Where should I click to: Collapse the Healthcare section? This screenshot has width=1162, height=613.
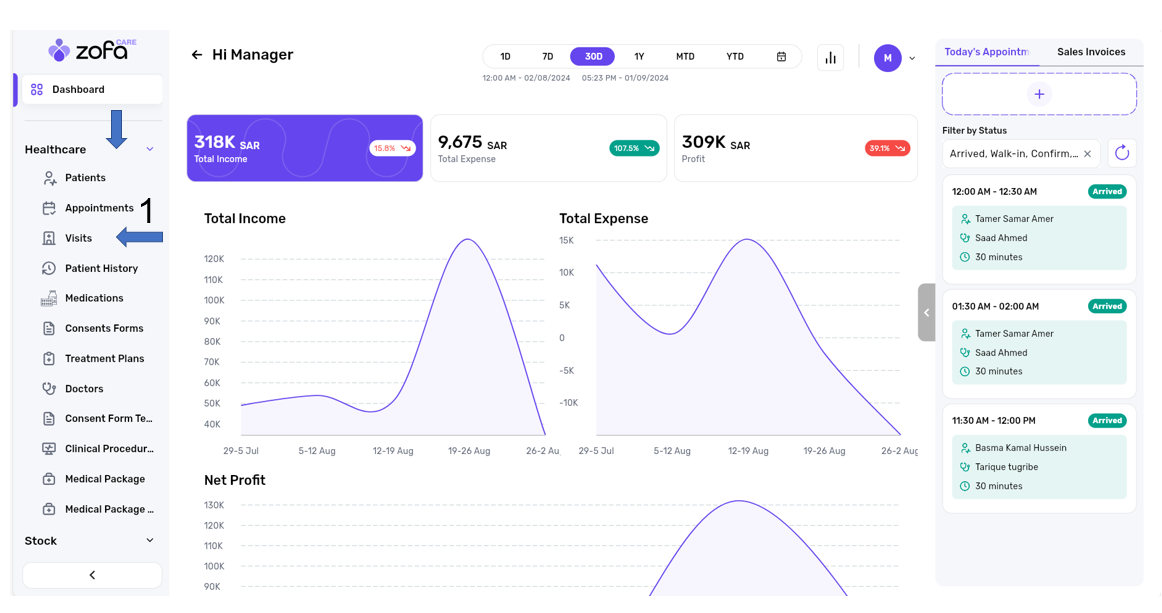point(150,150)
